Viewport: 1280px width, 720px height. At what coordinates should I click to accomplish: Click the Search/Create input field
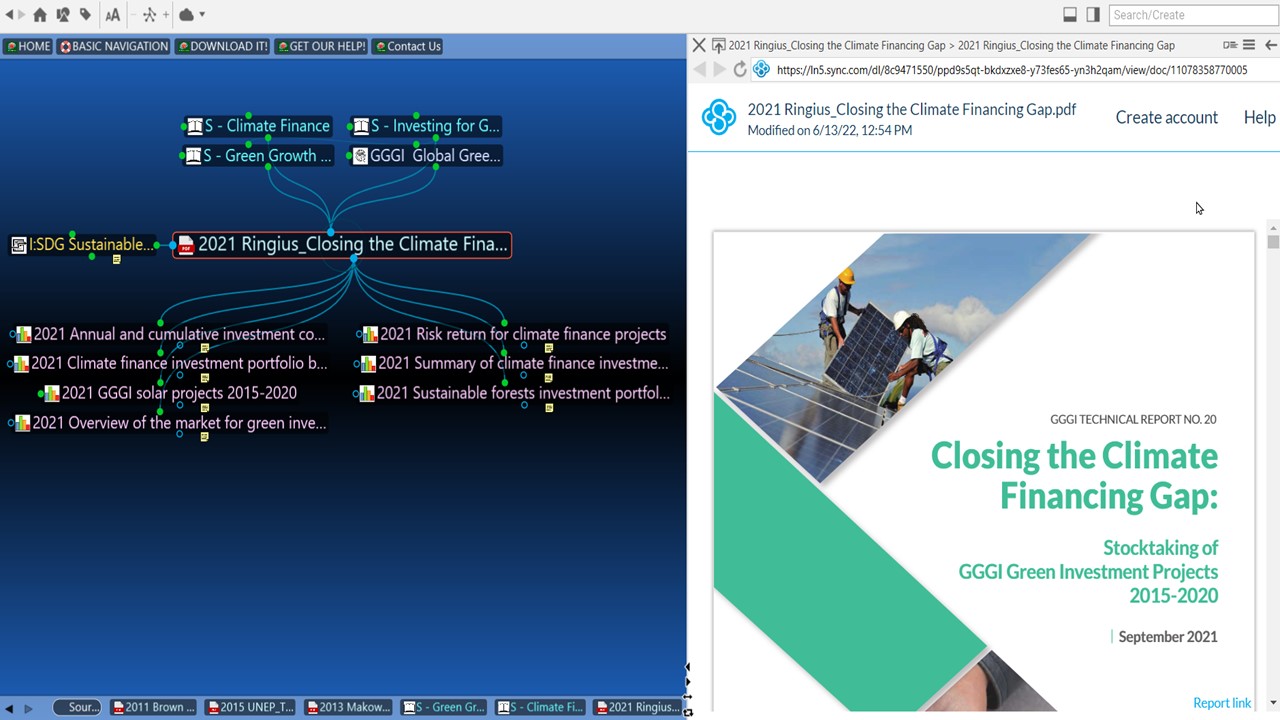coord(1193,15)
